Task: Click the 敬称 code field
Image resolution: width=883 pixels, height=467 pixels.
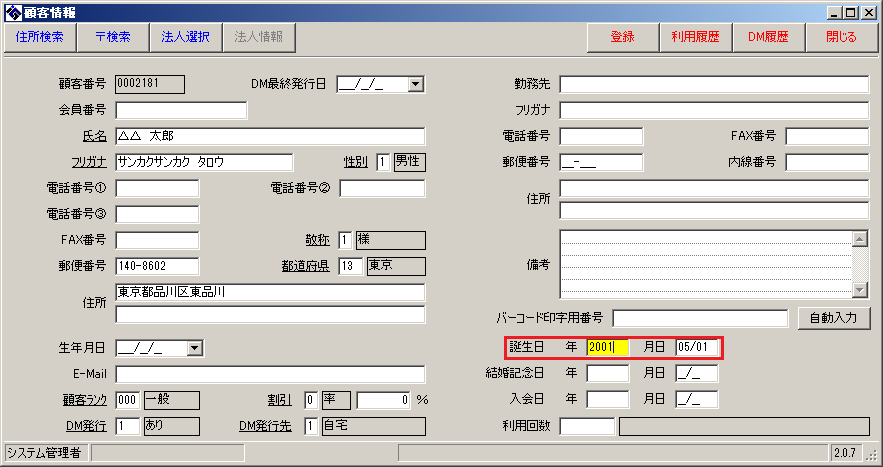Action: (x=345, y=240)
